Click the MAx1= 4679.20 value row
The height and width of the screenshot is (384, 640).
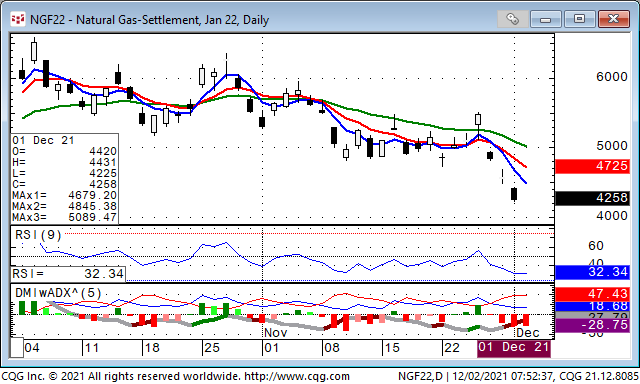click(x=64, y=195)
